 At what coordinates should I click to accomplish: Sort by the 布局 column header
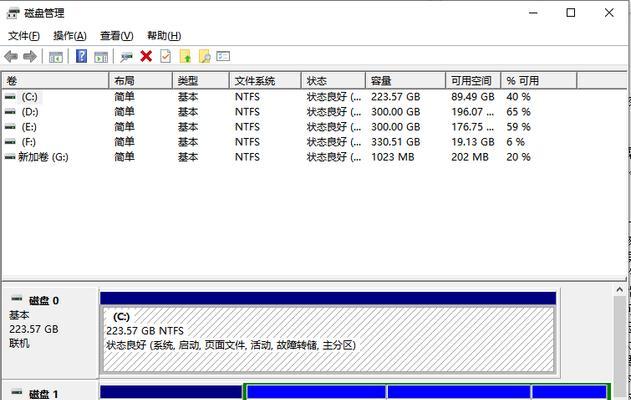tap(140, 81)
